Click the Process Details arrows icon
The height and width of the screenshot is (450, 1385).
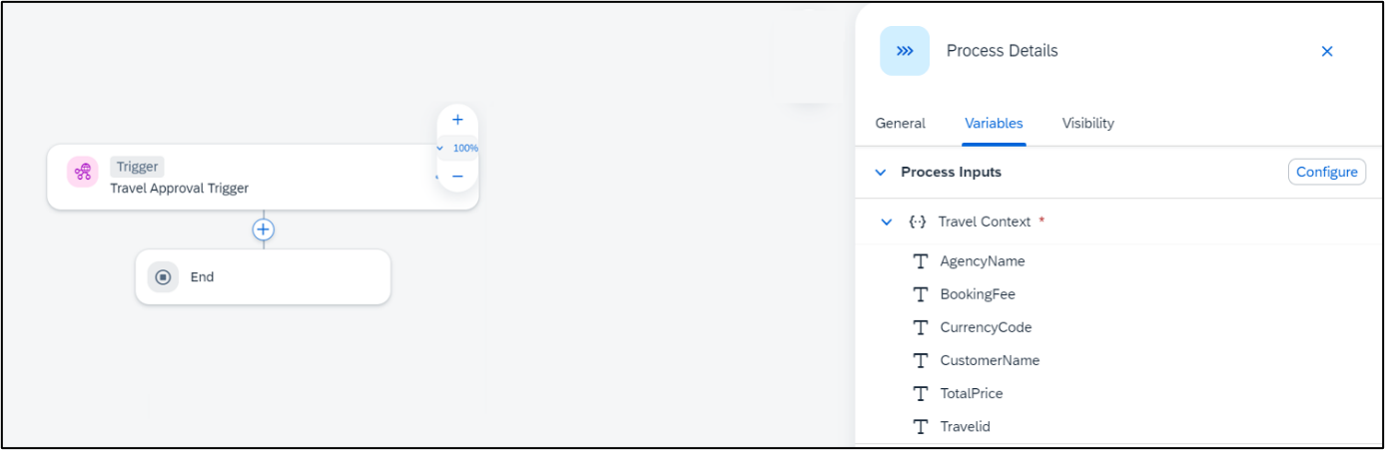[904, 51]
